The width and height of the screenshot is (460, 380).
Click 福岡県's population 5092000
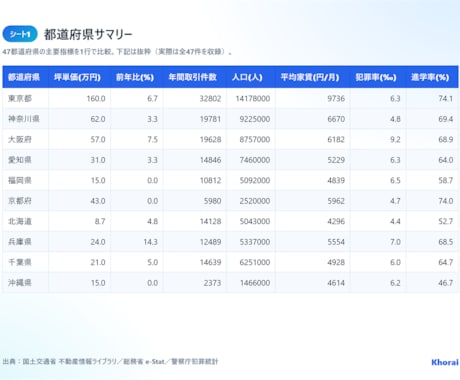click(255, 180)
